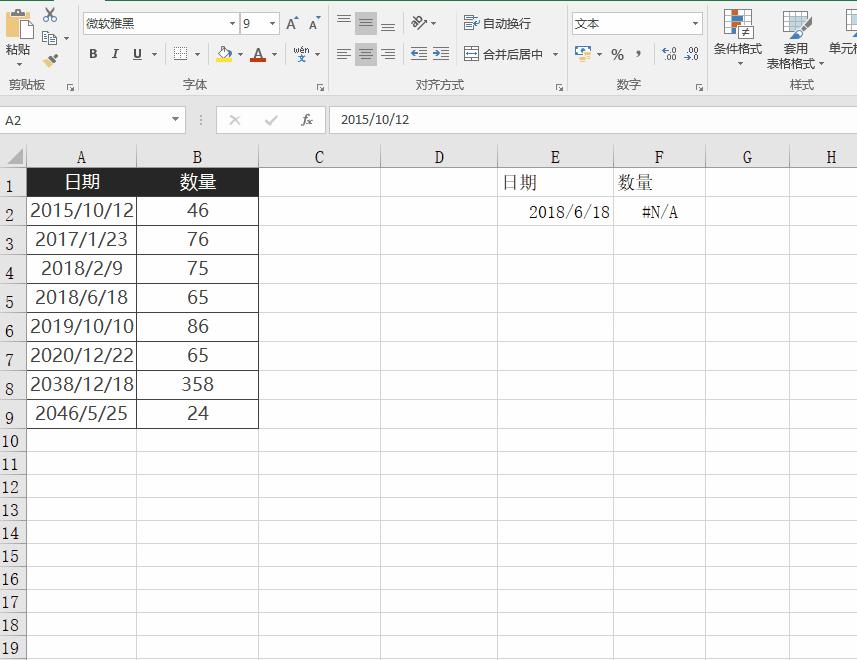Open the wén phonetic guide tool
The image size is (857, 660).
pyautogui.click(x=301, y=54)
